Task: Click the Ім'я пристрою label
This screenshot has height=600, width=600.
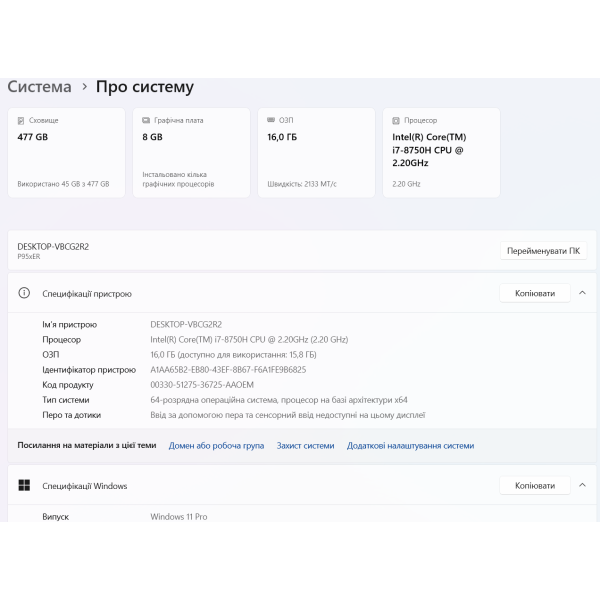Action: pos(70,324)
